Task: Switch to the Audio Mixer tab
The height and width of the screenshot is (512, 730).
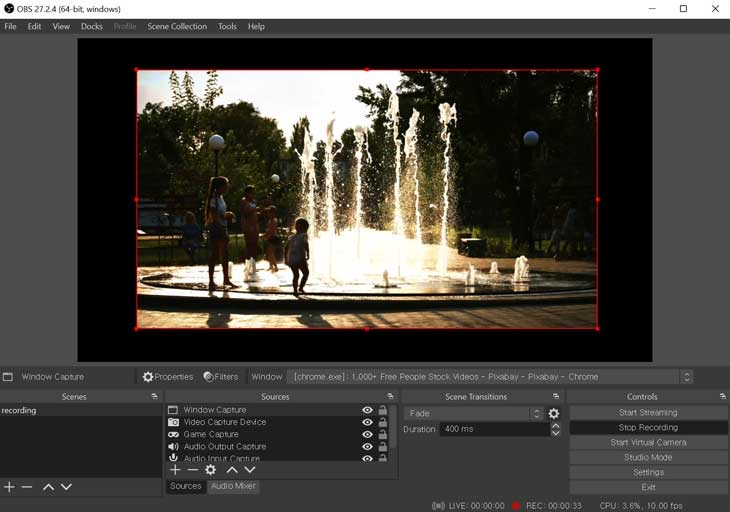Action: [233, 486]
